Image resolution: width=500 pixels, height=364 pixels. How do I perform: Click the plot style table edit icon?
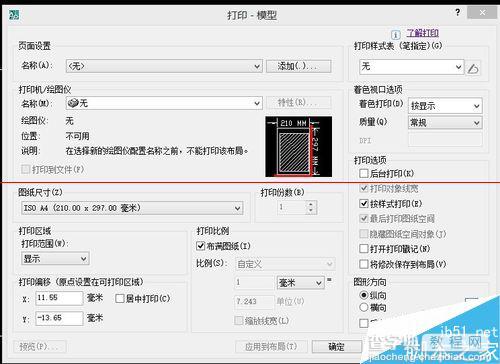coord(473,69)
